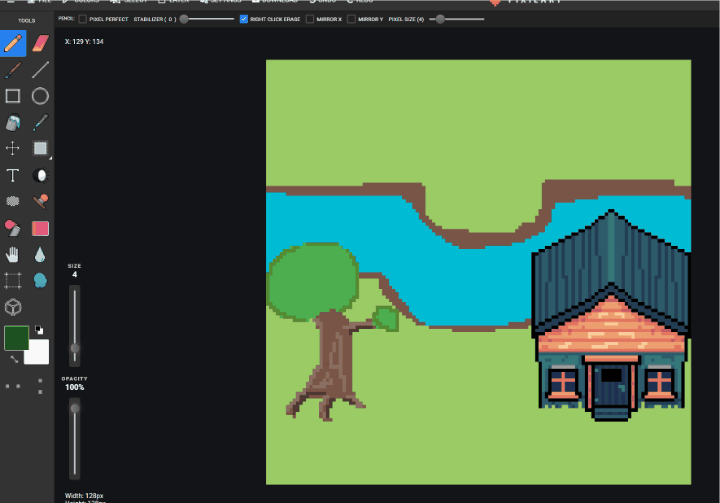Open the white secondary color swatch
Image resolution: width=720 pixels, height=503 pixels.
click(39, 353)
